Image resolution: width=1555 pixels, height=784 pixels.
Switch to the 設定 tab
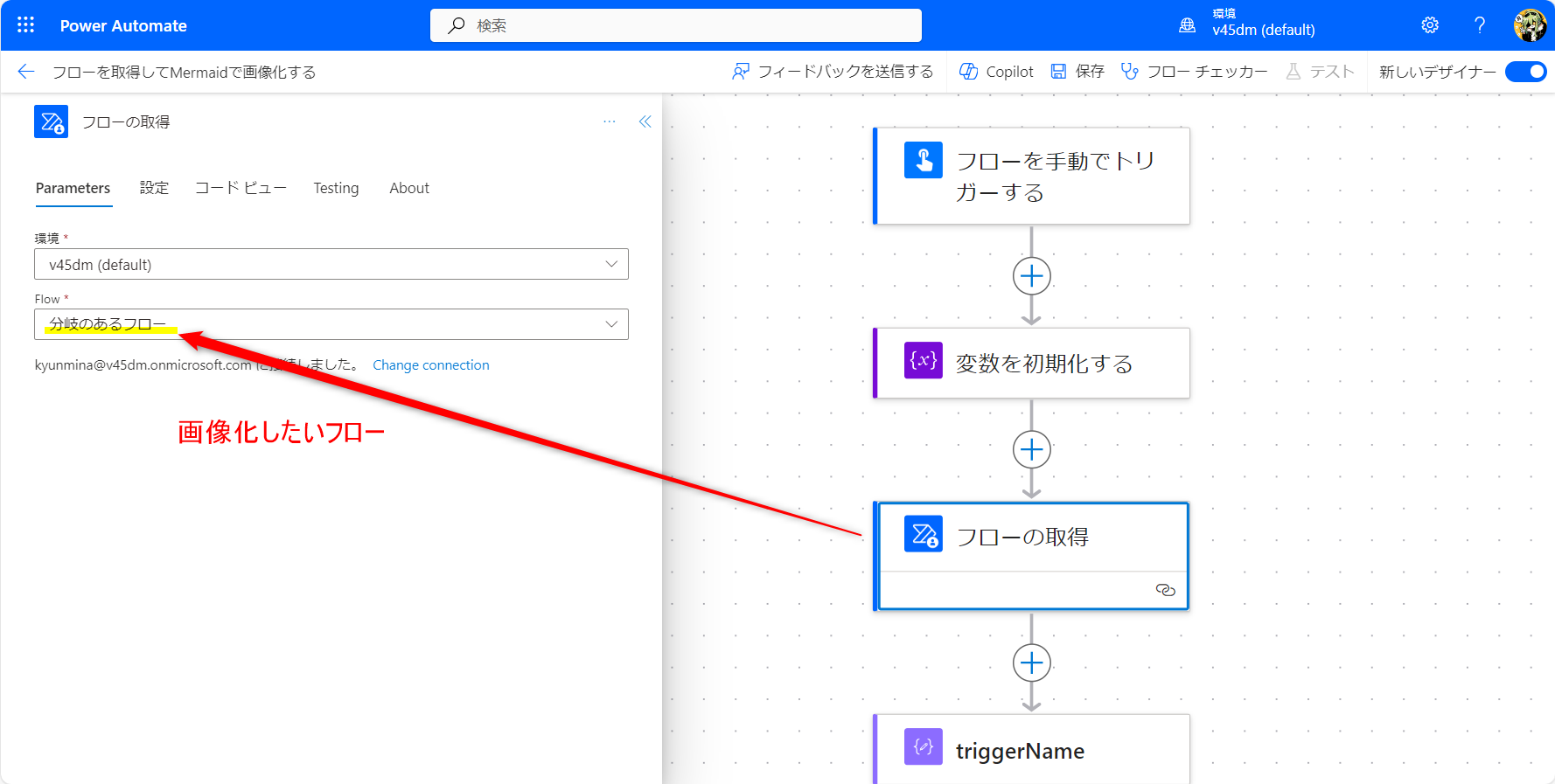[x=154, y=188]
